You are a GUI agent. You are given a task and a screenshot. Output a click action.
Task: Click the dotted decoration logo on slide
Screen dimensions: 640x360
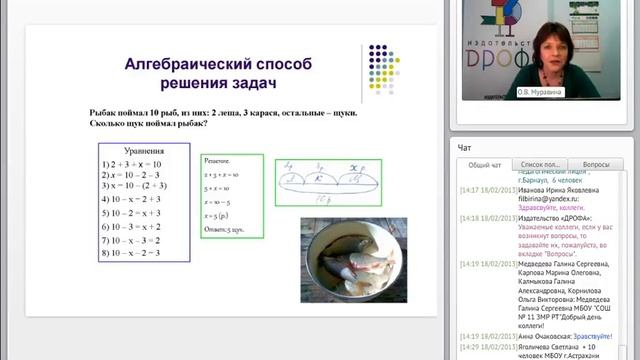pyautogui.click(x=384, y=69)
